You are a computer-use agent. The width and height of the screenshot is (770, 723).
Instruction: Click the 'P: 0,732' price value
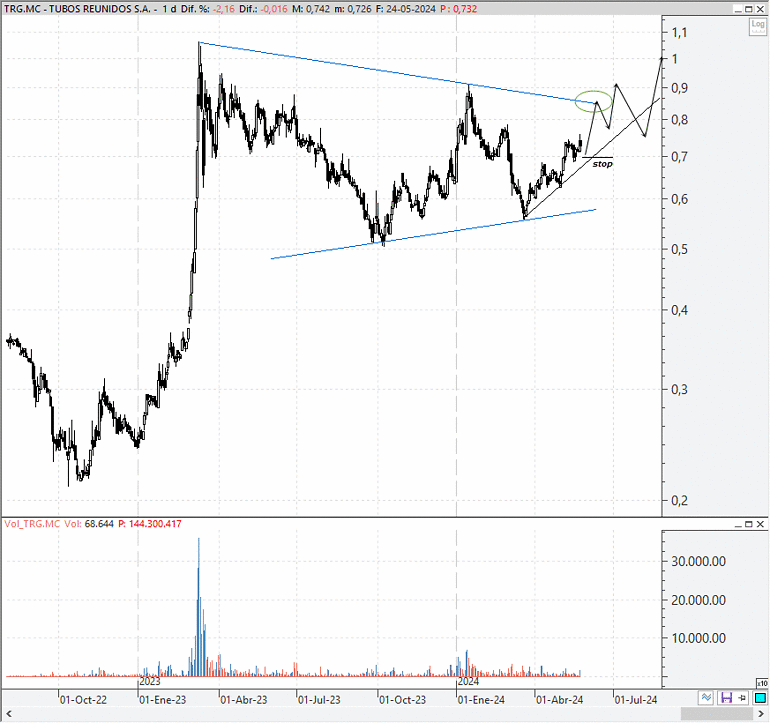[459, 9]
